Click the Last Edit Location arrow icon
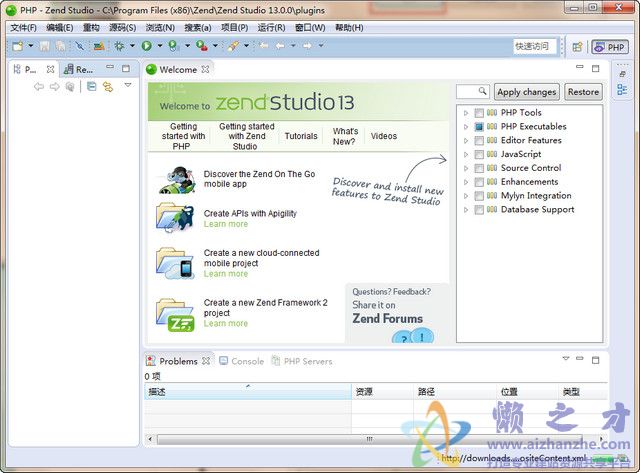This screenshot has width=640, height=473. click(x=264, y=46)
